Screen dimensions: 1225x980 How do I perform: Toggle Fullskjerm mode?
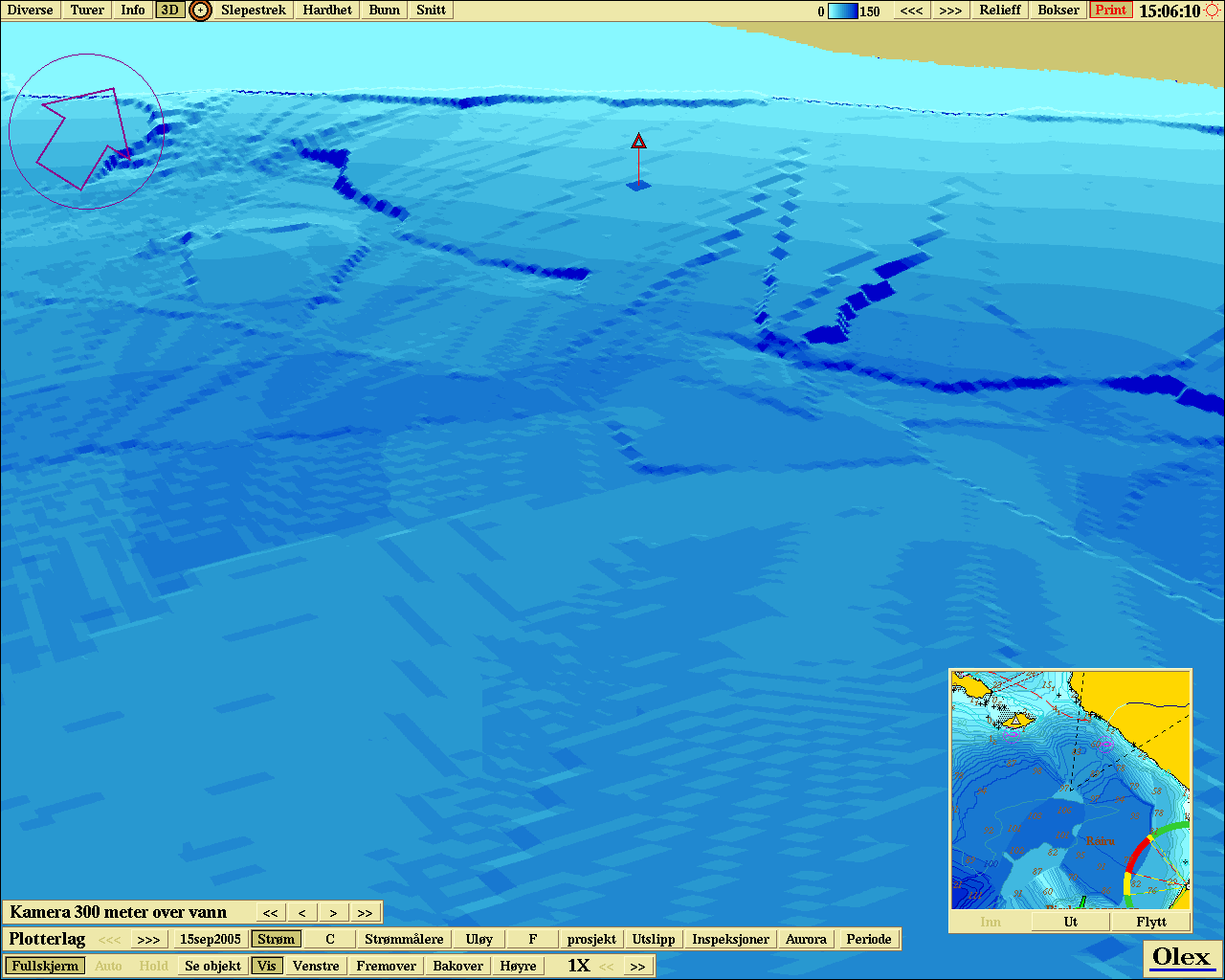[46, 966]
